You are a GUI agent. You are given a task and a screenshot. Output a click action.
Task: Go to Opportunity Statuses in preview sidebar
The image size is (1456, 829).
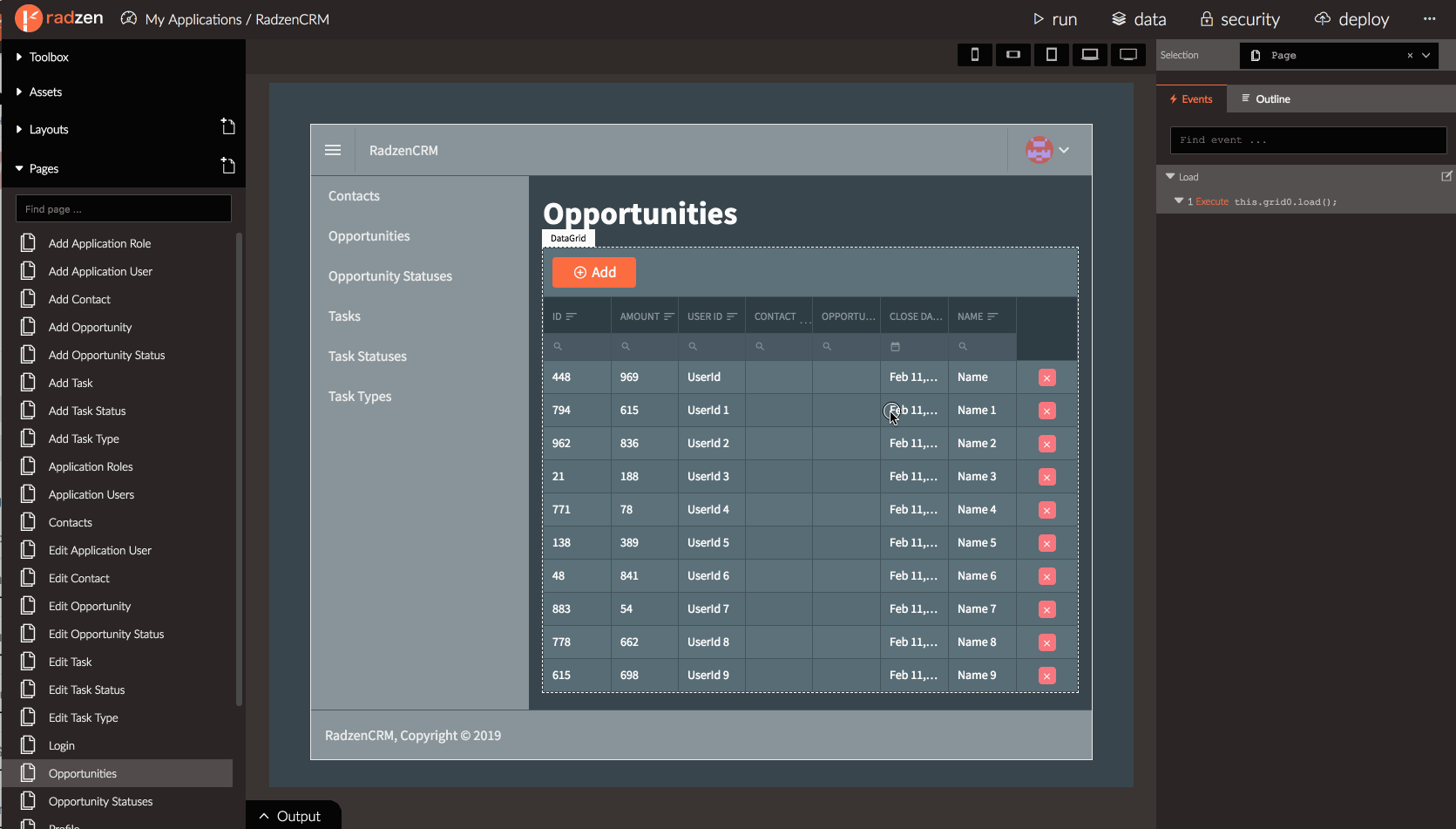tap(390, 276)
